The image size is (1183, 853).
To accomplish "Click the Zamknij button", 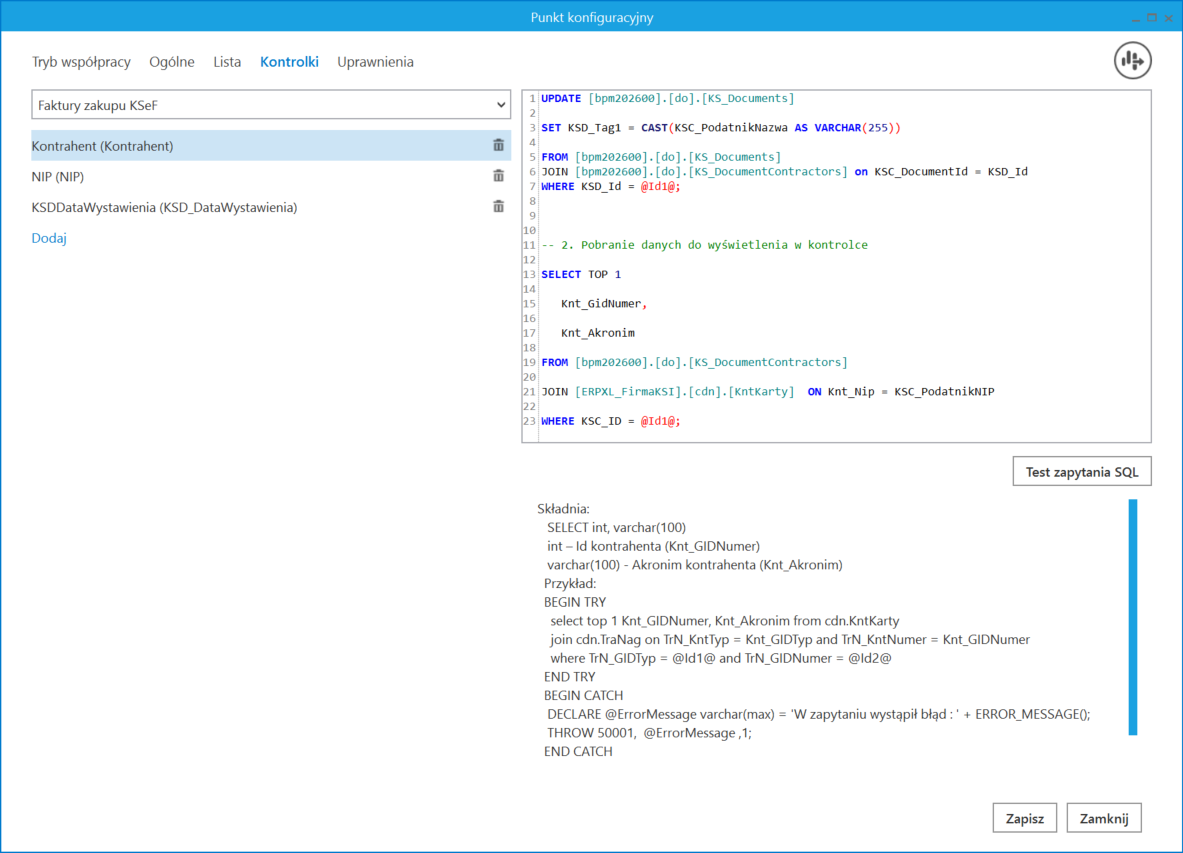I will coord(1103,818).
